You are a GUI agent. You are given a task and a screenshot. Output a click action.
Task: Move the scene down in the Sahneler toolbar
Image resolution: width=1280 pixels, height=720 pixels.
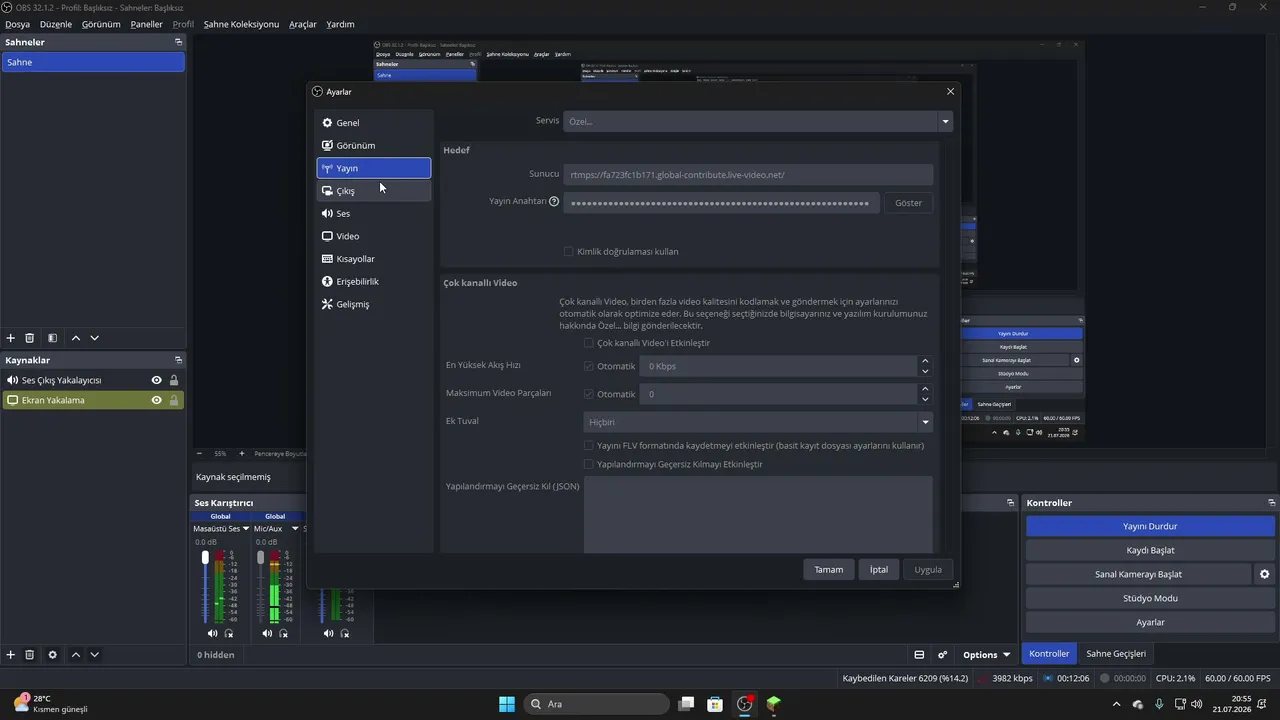[x=95, y=338]
